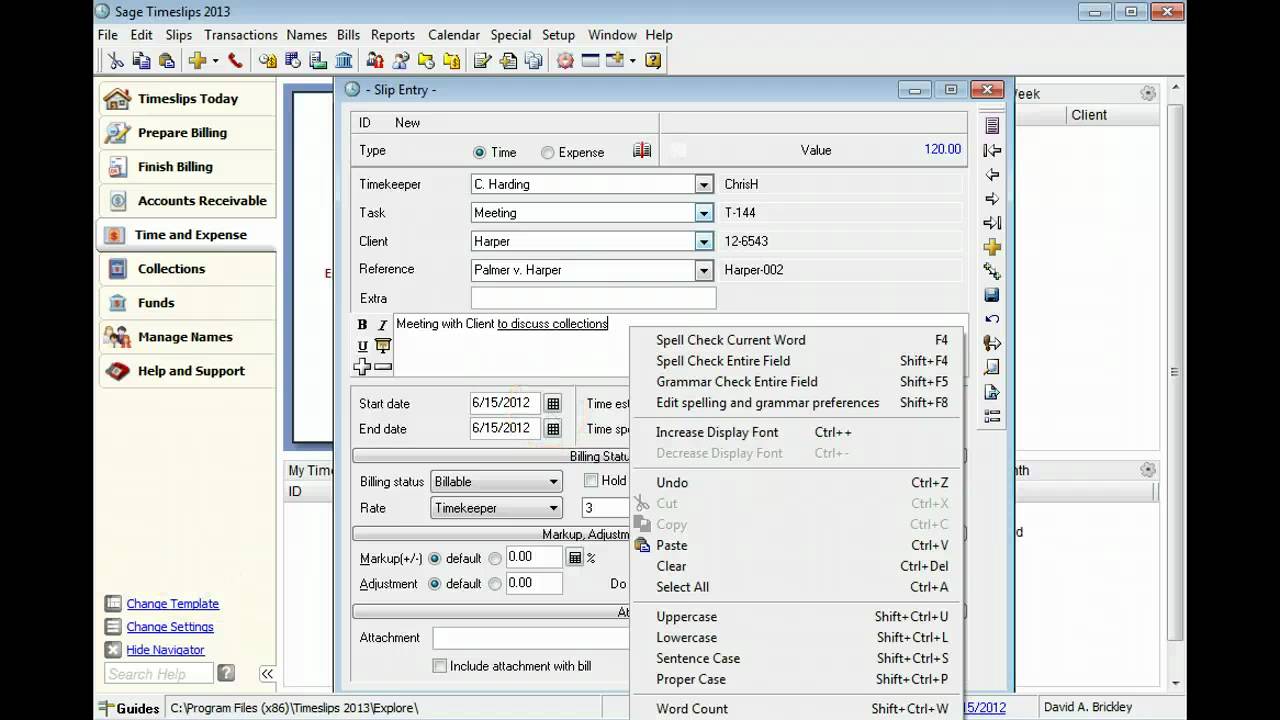Screen dimensions: 1280x720
Task: Click the Hide Navigator link
Action: coord(165,650)
